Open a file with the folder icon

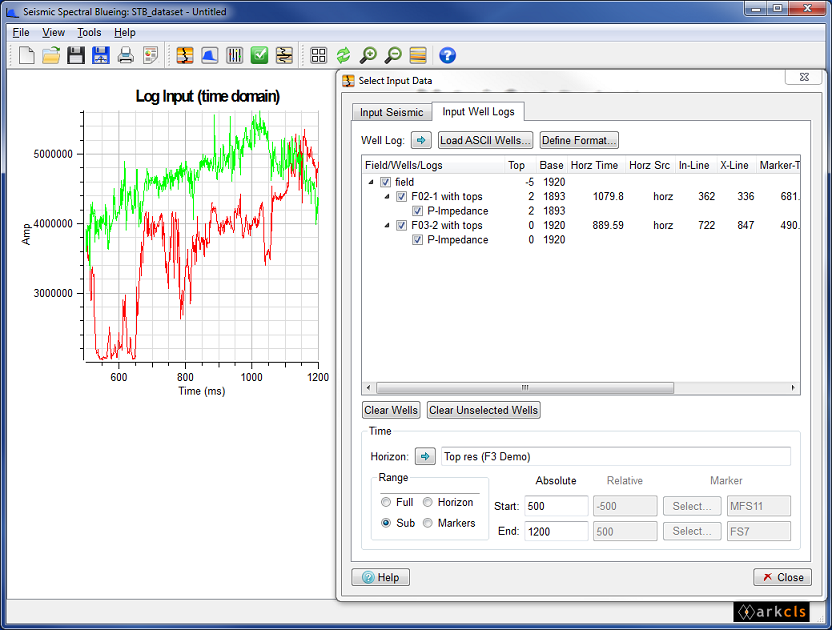click(51, 55)
